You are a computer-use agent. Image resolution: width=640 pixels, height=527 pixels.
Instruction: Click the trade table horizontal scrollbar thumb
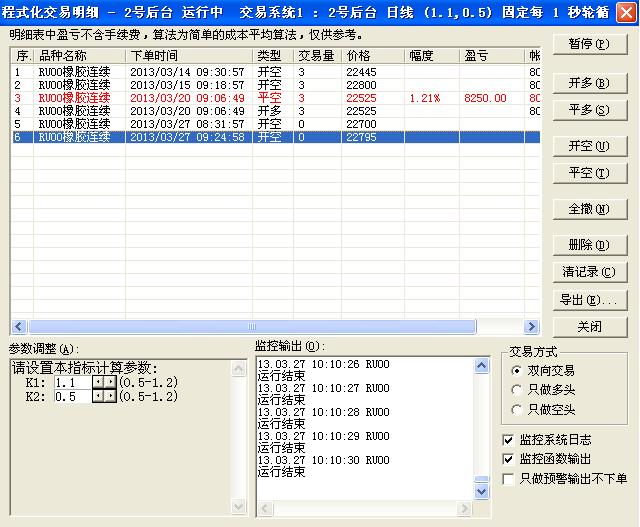pyautogui.click(x=252, y=327)
